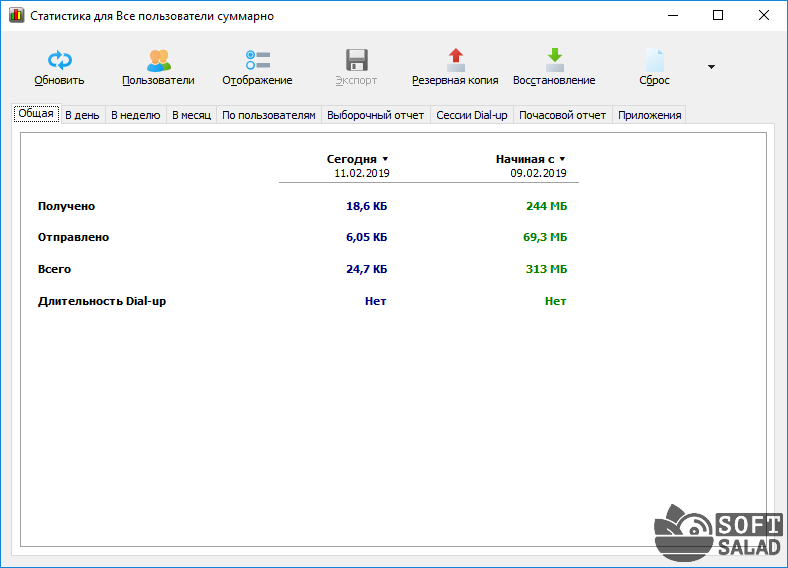Open the Сессии Dial-up tab

pyautogui.click(x=472, y=115)
